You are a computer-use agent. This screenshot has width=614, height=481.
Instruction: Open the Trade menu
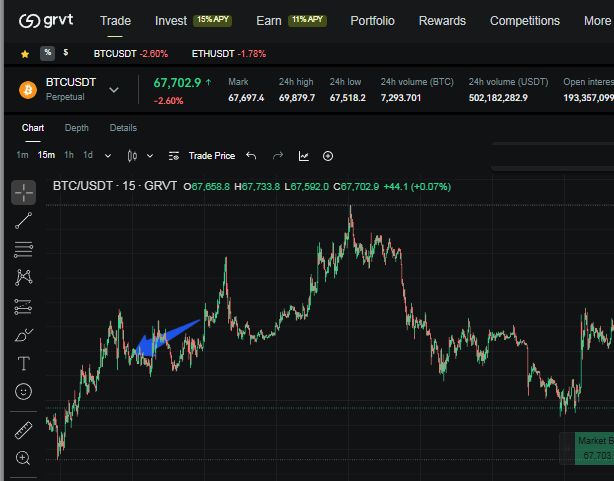pos(115,21)
